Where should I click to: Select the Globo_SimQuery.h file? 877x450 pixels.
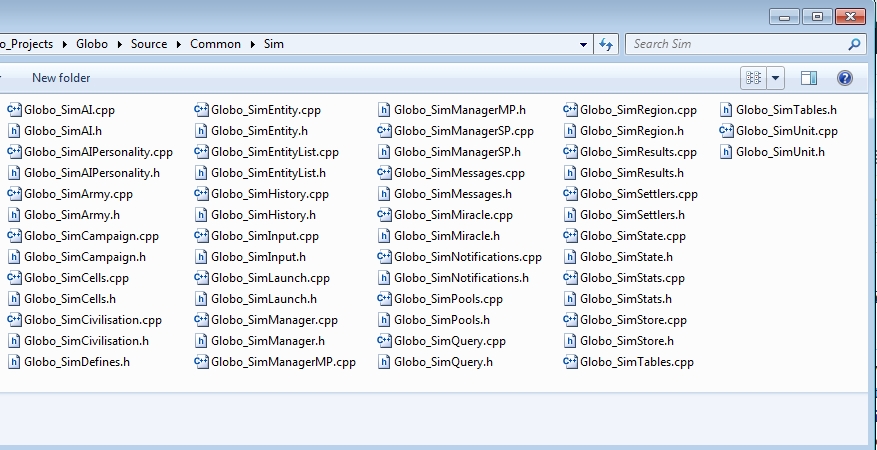443,362
